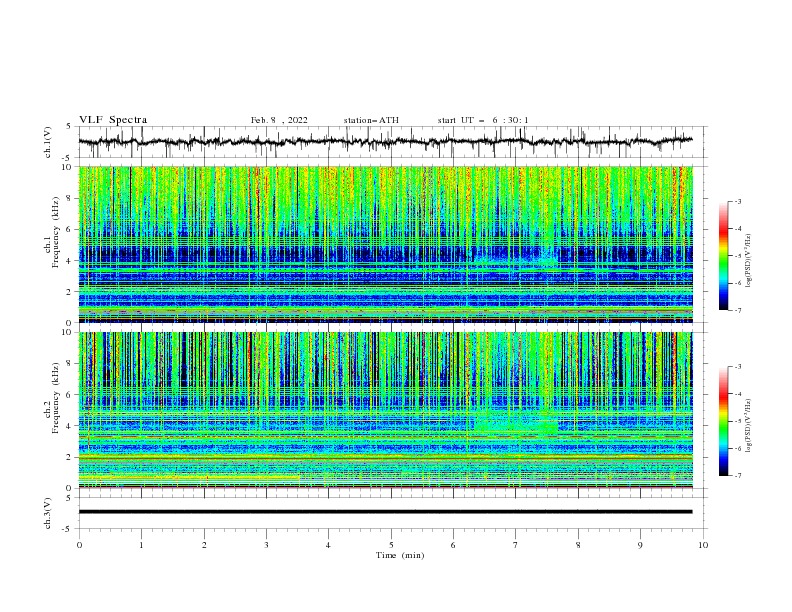Screen dimensions: 792x612
Task: Click the ch.2 spectrogram panel
Action: [385, 410]
